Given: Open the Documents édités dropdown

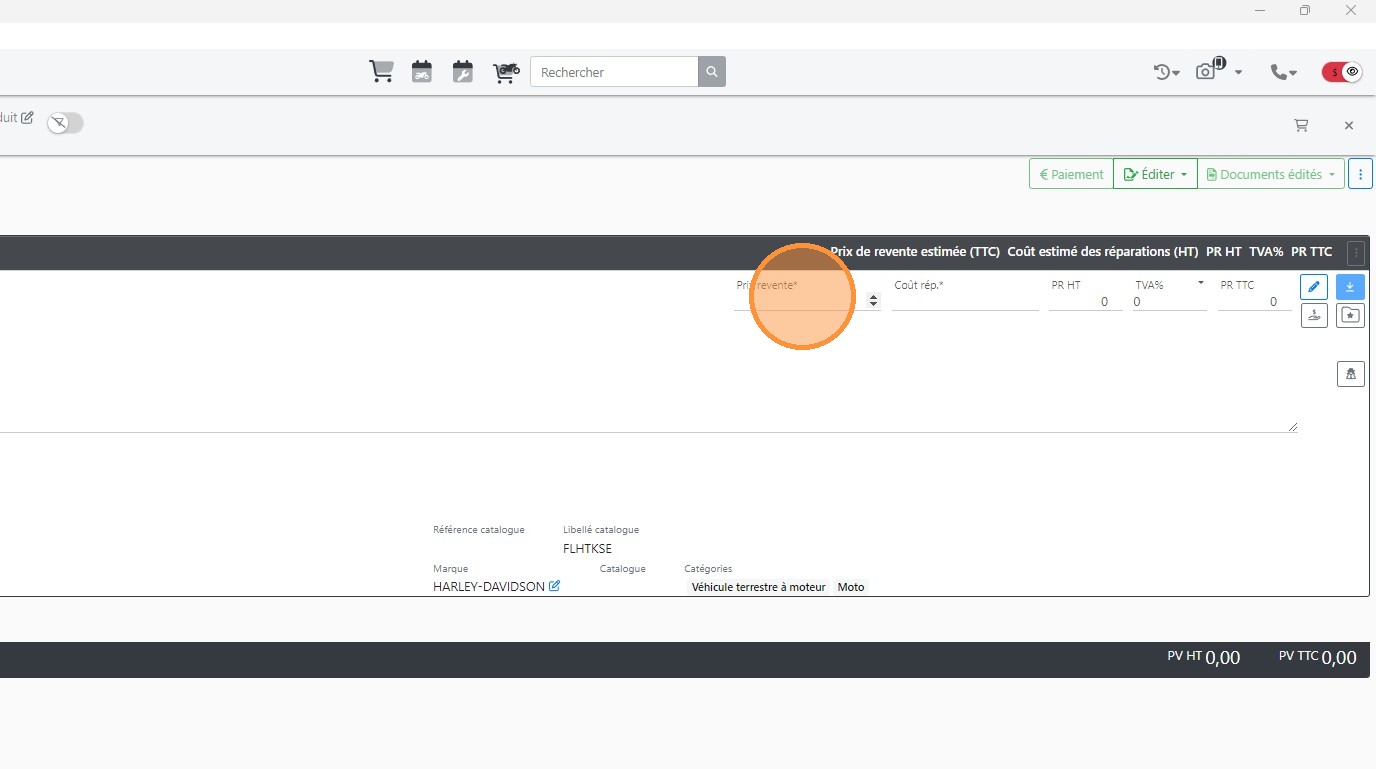Looking at the screenshot, I should tap(1271, 174).
